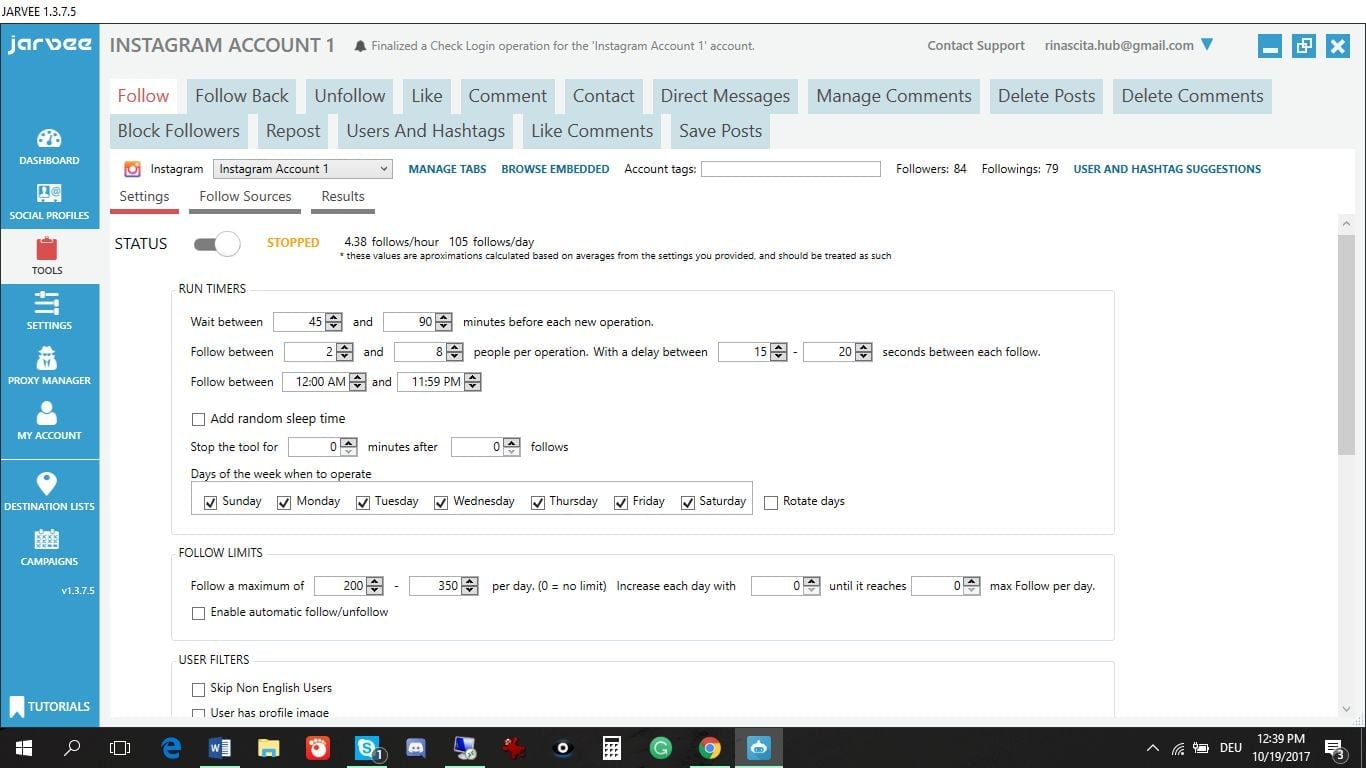Adjust the wait maximum 90 stepper

(444, 322)
